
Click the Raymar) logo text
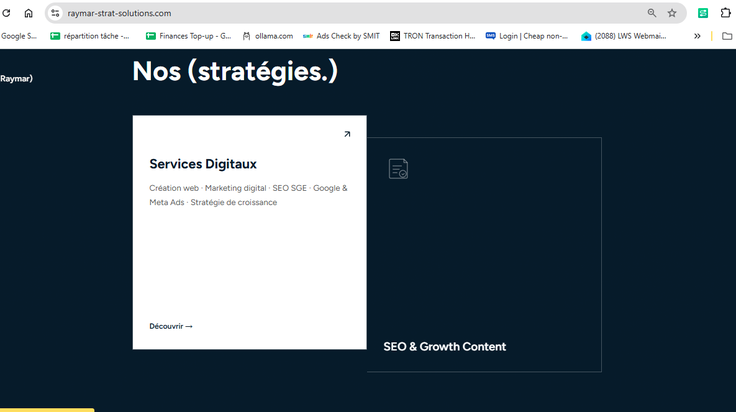[x=16, y=79]
